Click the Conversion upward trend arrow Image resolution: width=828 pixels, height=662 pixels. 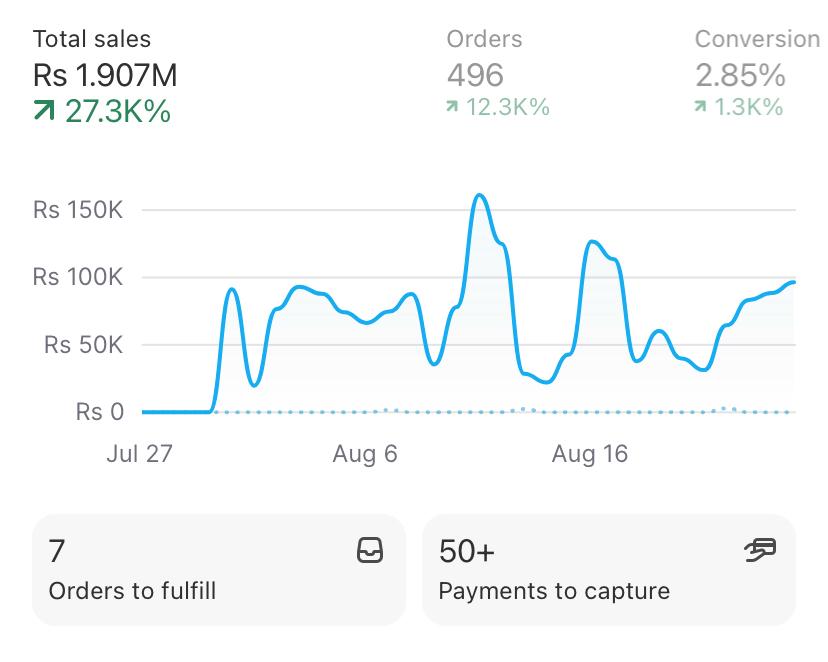click(x=701, y=107)
